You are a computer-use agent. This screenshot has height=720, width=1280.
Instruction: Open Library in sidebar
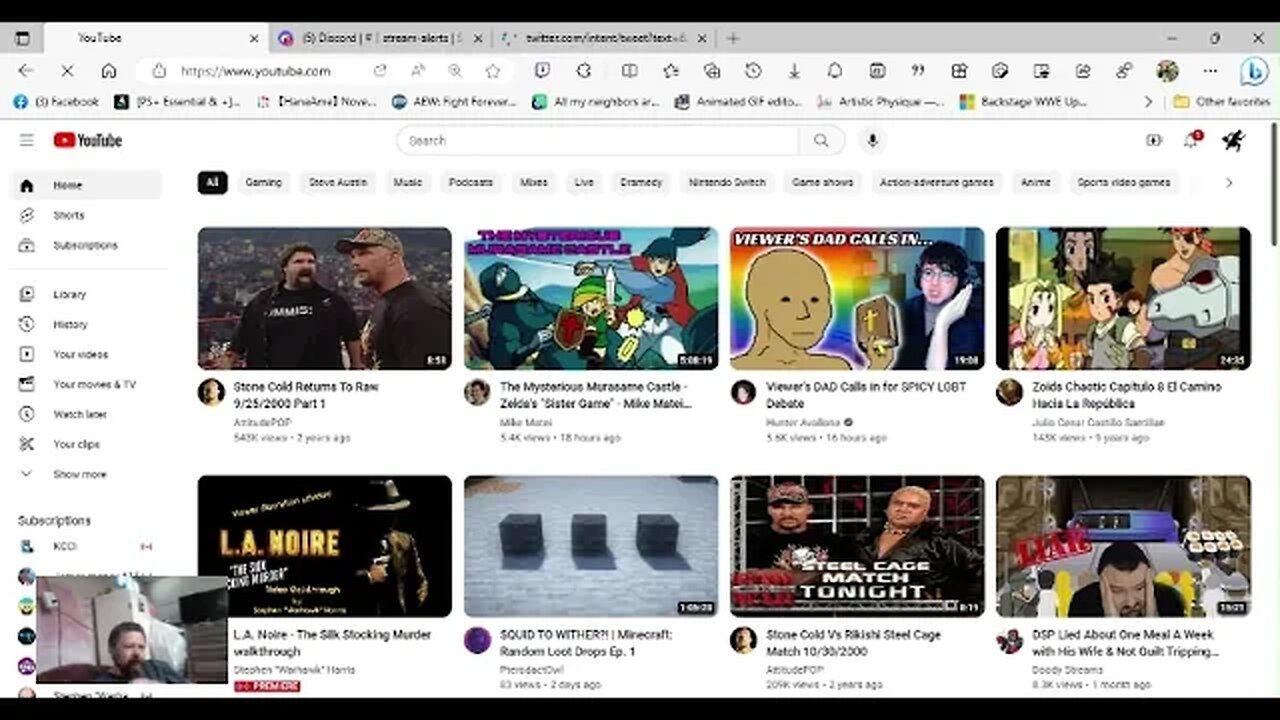85,294
